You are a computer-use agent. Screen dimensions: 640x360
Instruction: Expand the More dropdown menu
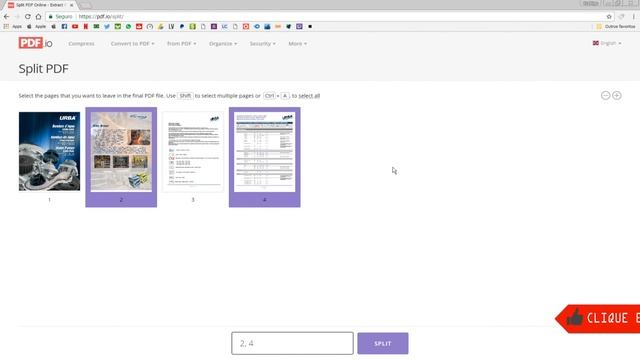(x=298, y=44)
